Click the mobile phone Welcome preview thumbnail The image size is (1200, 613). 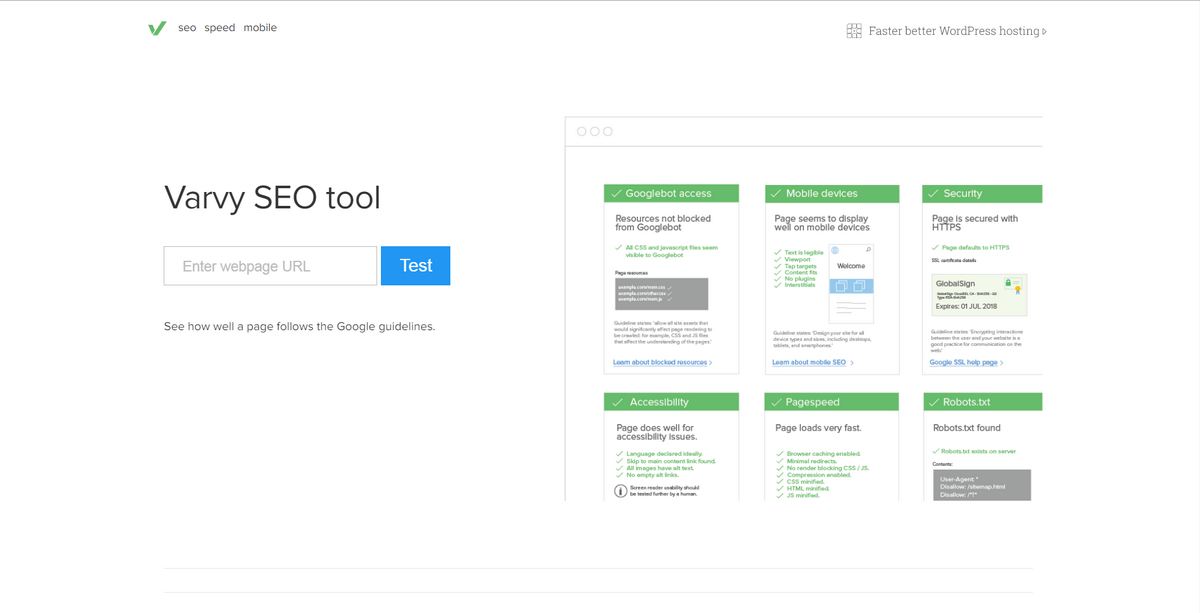click(x=852, y=283)
